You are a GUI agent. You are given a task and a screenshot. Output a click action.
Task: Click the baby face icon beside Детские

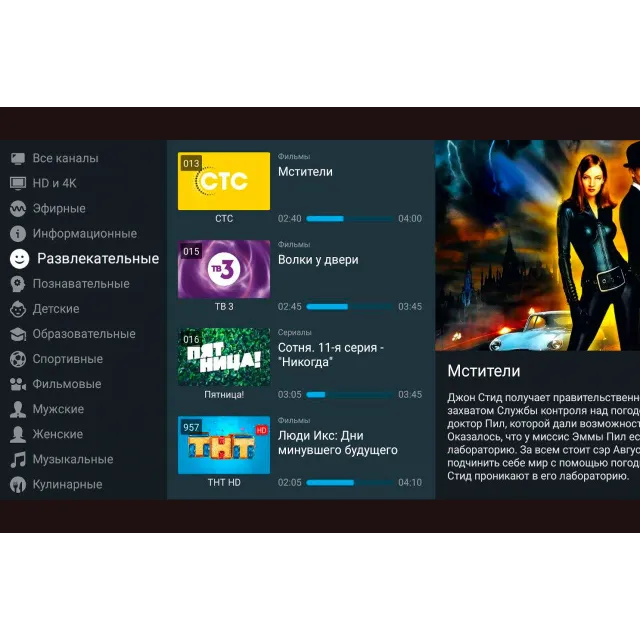point(18,309)
